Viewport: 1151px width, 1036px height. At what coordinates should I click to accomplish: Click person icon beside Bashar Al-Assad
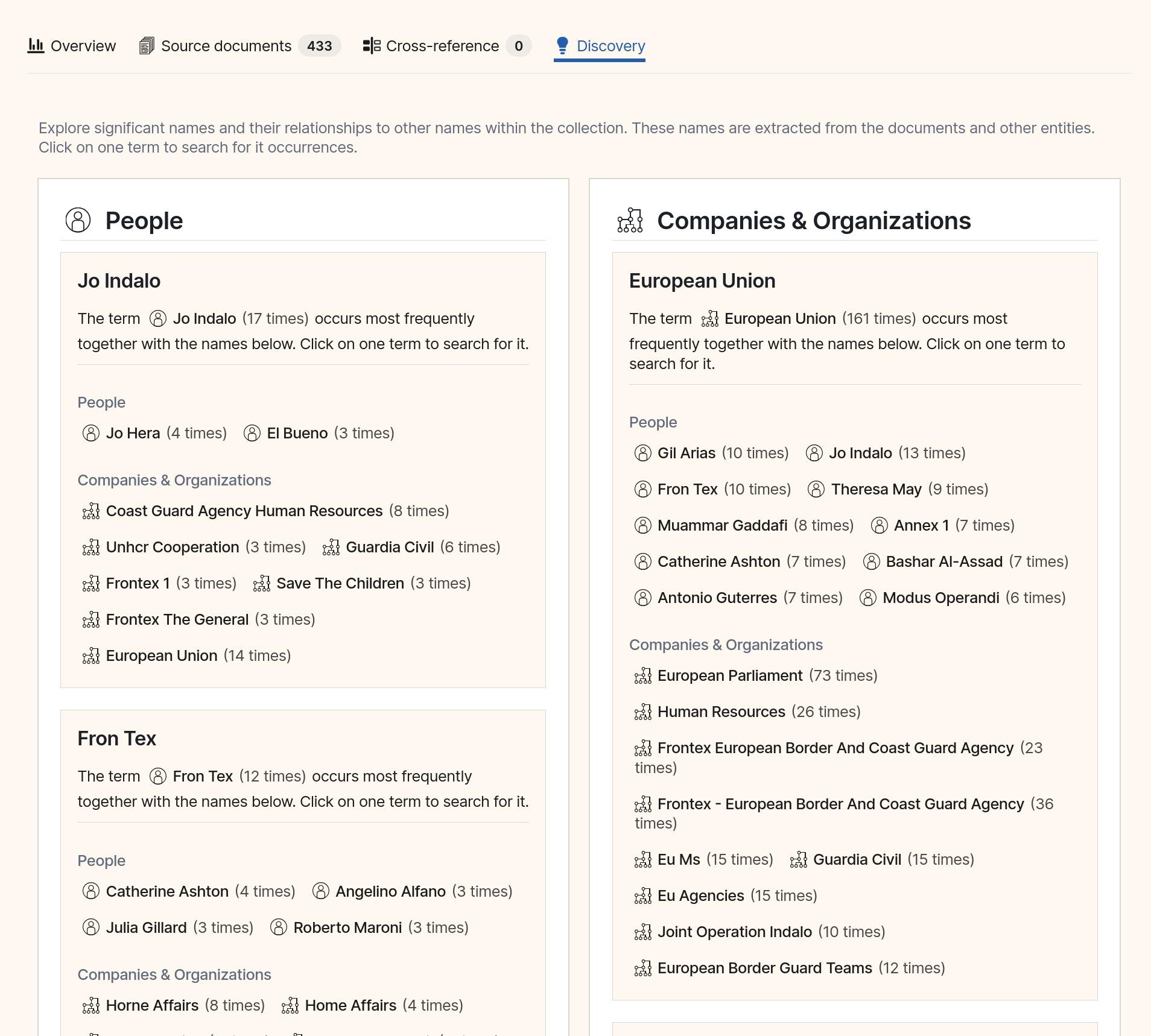coord(872,561)
